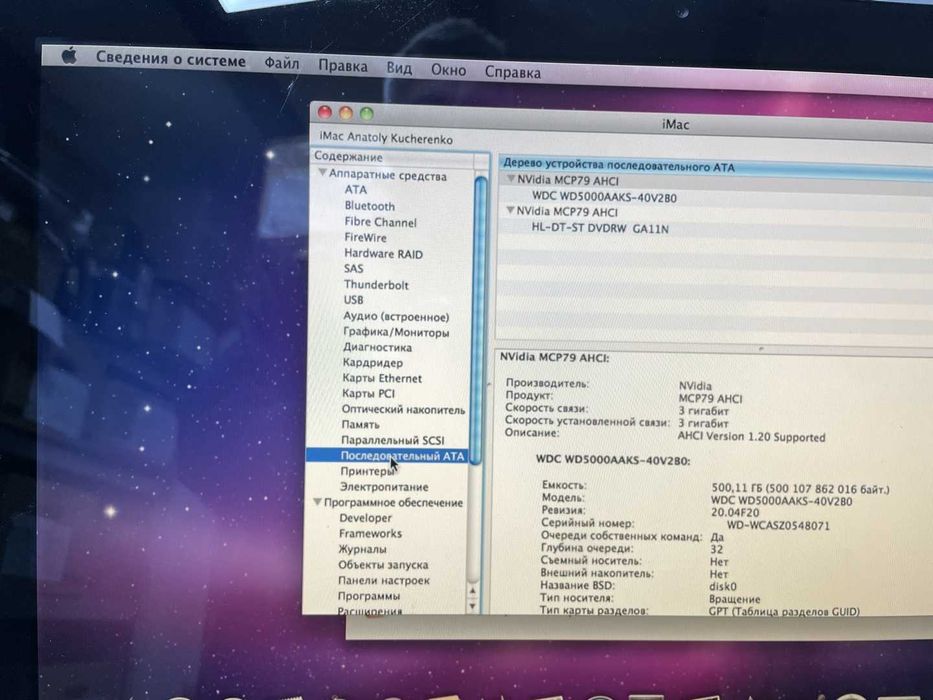933x700 pixels.
Task: Select Оптический накопитель in the sidebar
Action: click(x=403, y=410)
